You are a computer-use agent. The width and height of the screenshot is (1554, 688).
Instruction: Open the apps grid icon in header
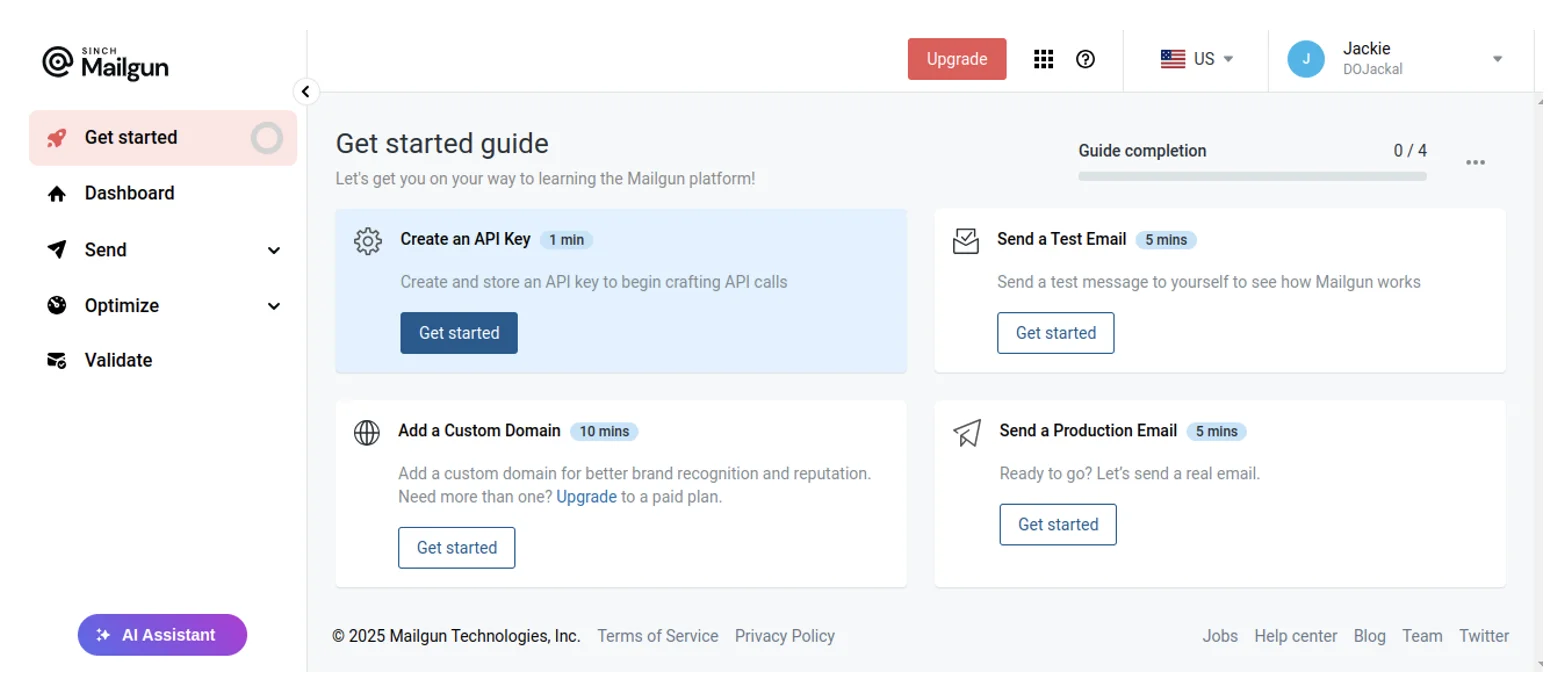(x=1044, y=59)
